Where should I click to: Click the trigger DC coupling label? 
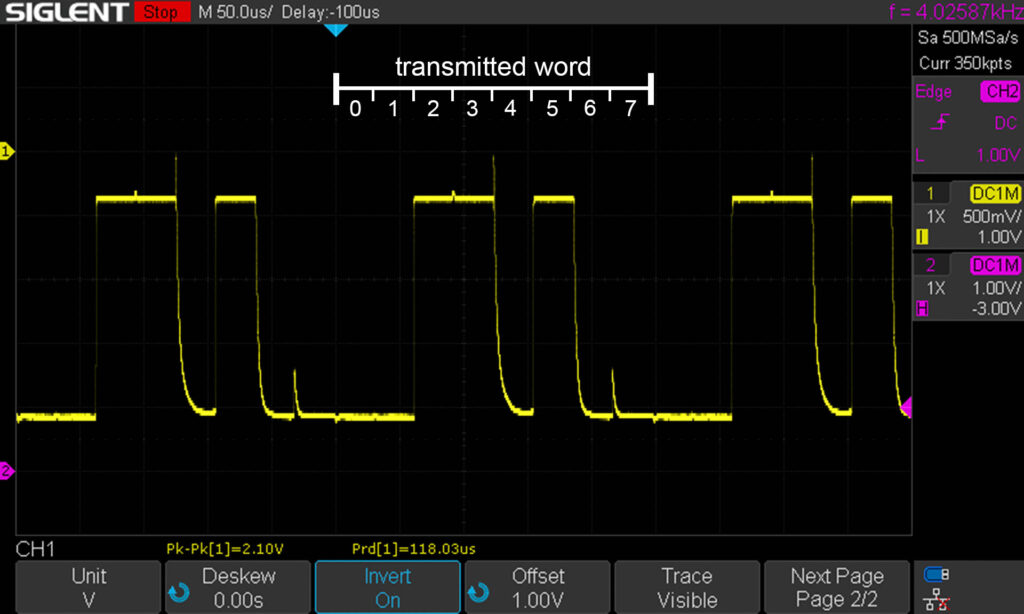coord(1006,123)
